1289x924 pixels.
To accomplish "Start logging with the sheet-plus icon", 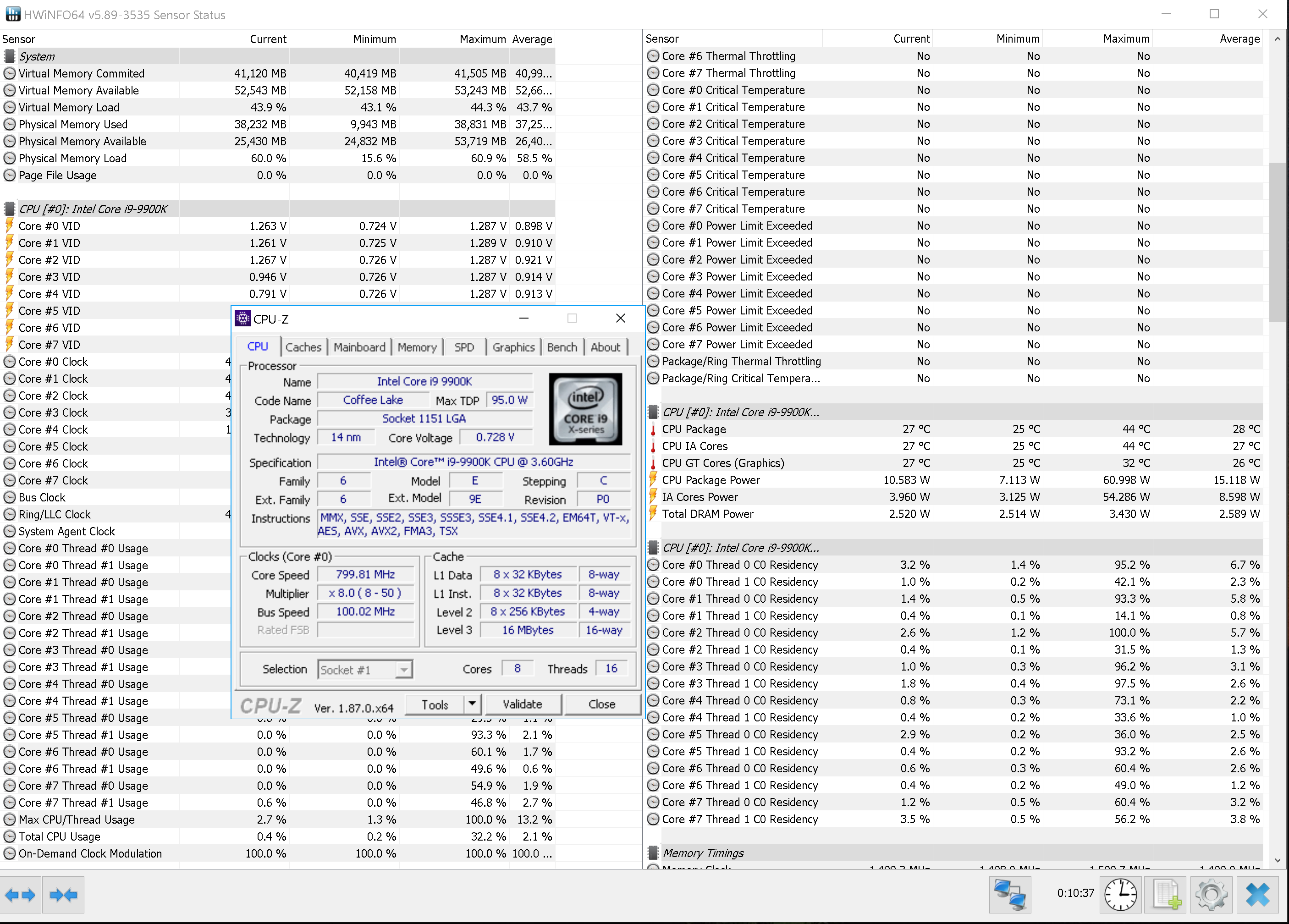I will point(1165,895).
